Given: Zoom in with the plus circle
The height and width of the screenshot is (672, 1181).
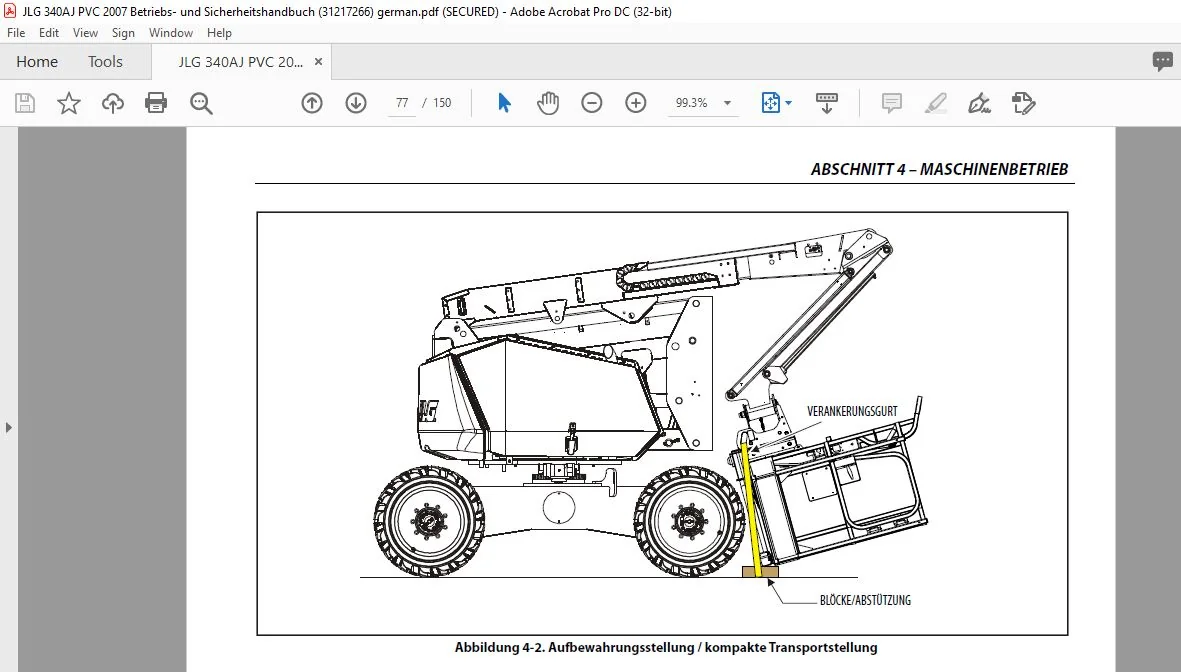Looking at the screenshot, I should point(636,103).
